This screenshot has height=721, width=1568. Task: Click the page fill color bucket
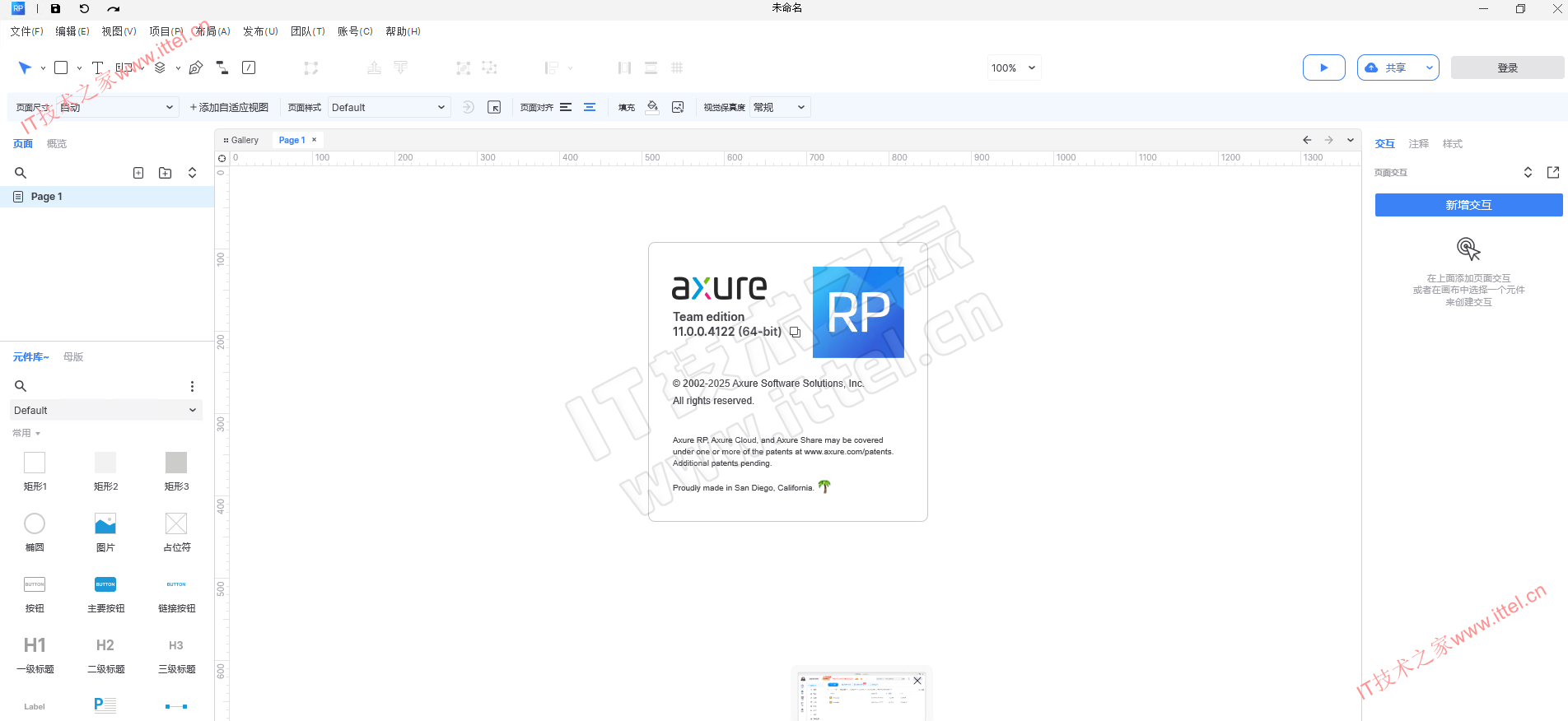click(x=652, y=107)
